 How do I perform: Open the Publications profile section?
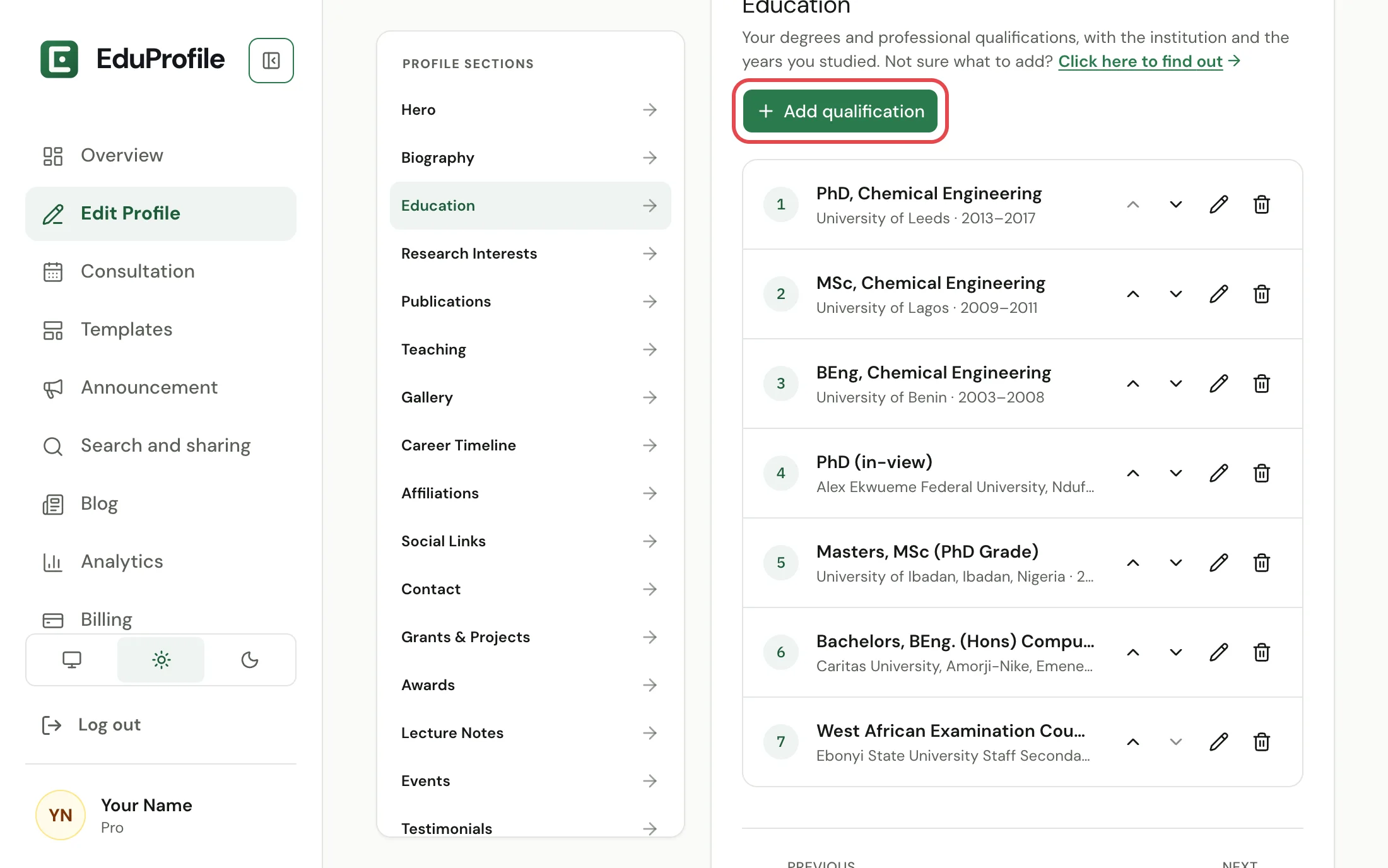coord(530,302)
